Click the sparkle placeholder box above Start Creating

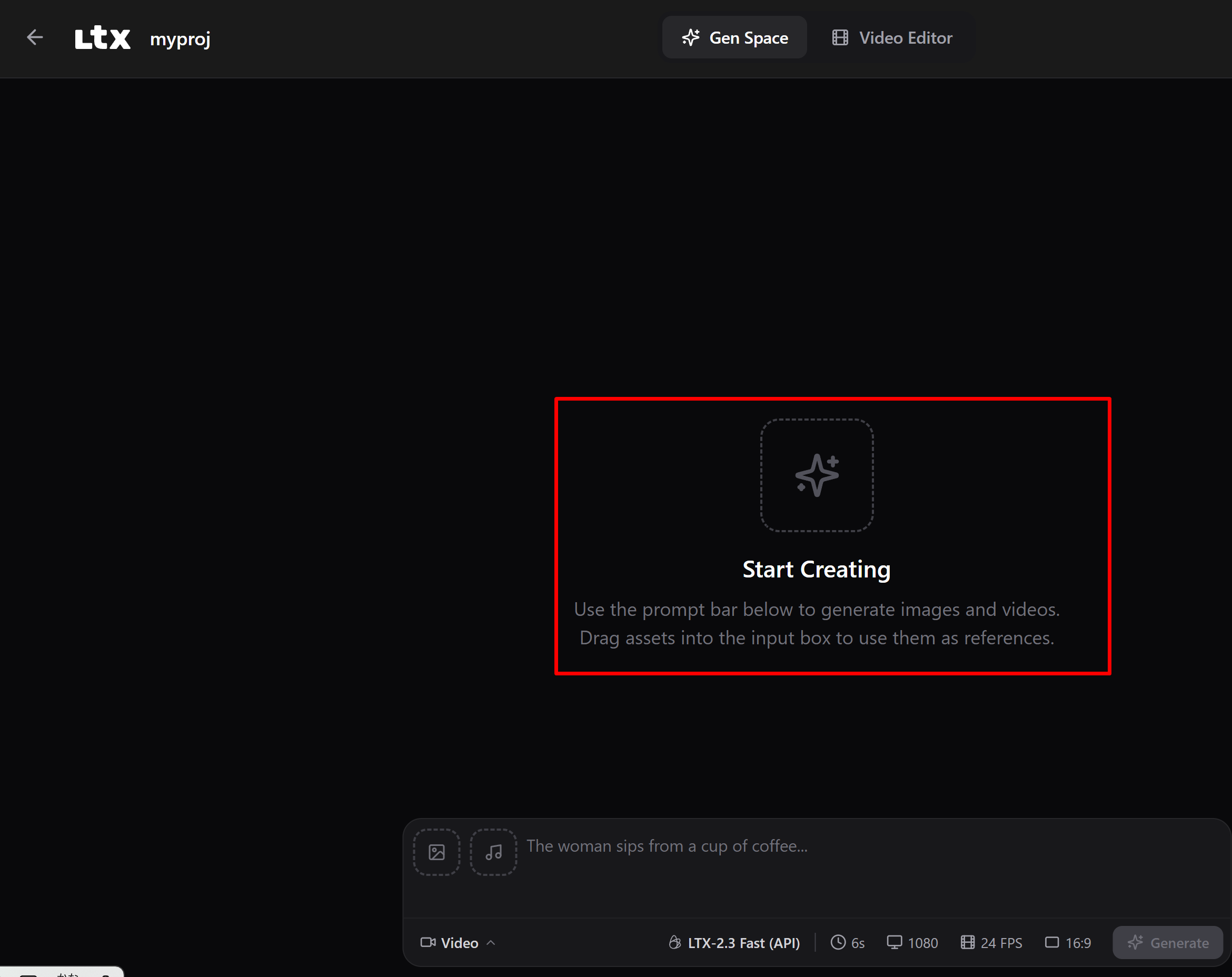[817, 475]
